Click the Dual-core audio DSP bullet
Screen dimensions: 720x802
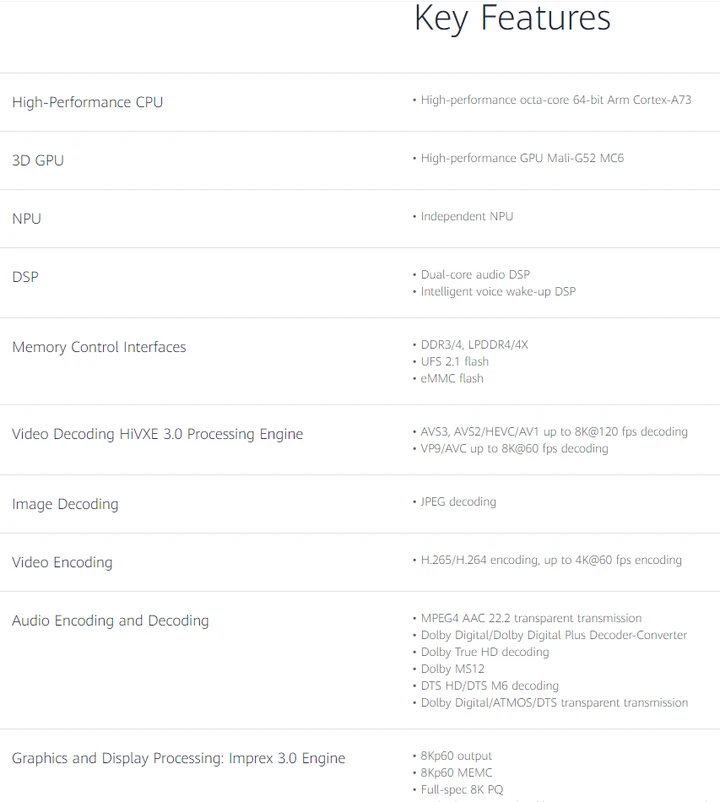(x=475, y=274)
